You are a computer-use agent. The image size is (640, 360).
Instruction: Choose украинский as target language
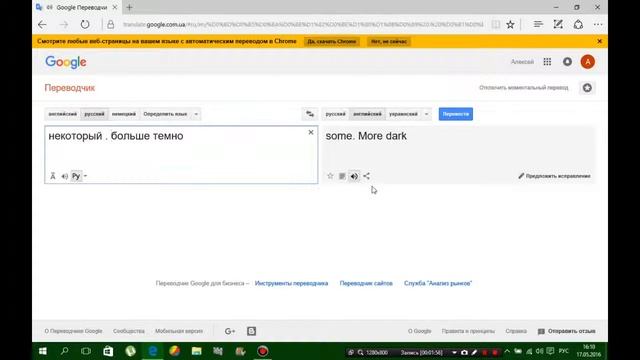pyautogui.click(x=403, y=114)
